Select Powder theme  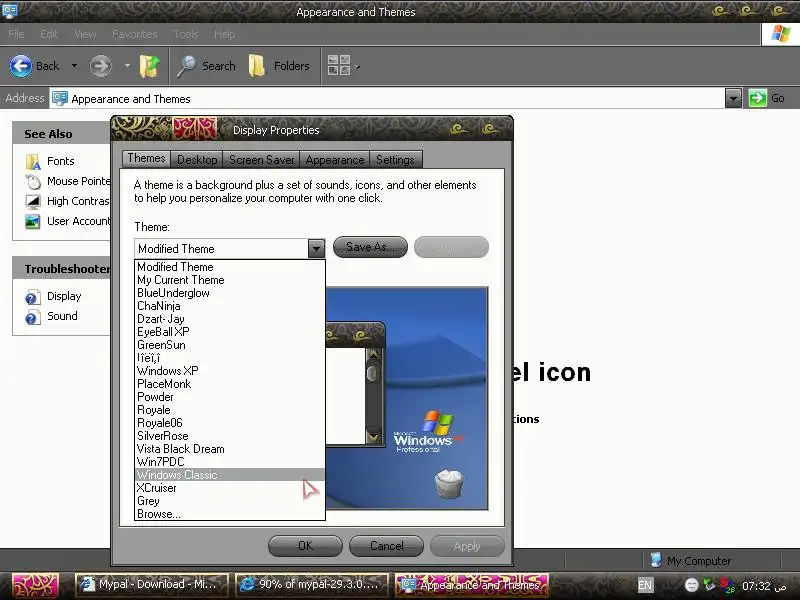(x=230, y=397)
